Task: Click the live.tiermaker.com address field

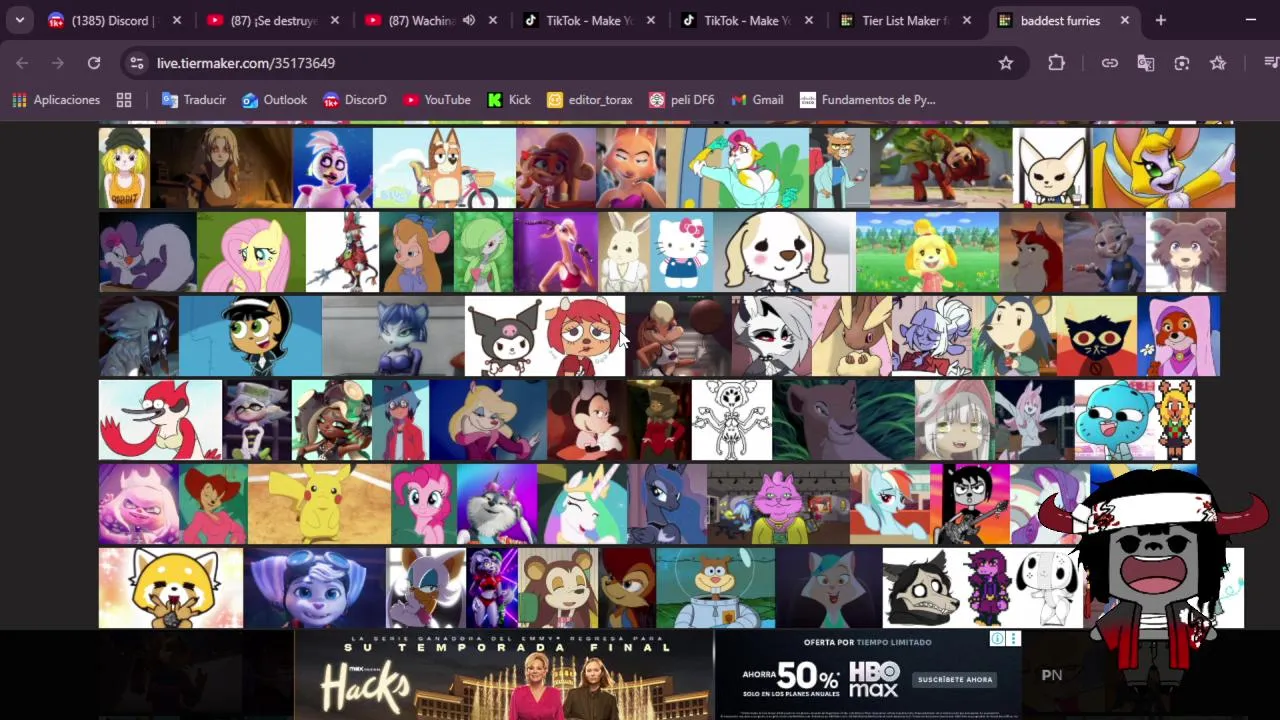Action: click(x=570, y=63)
